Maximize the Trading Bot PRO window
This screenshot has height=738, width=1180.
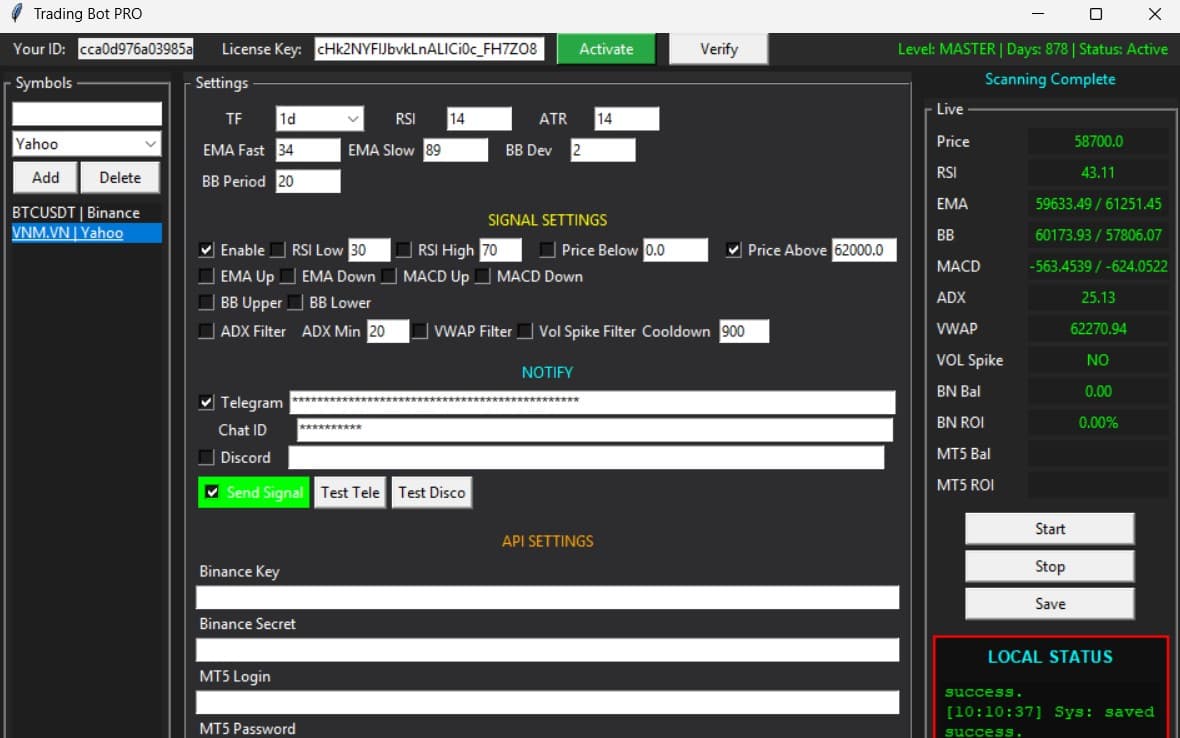1096,14
